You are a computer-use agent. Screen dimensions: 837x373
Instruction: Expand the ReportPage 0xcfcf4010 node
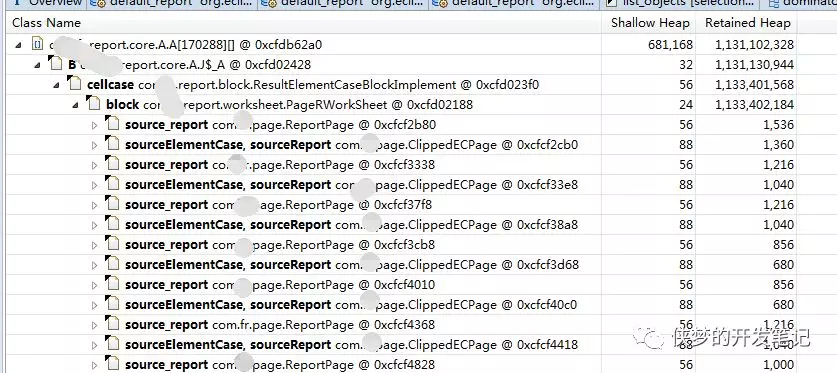click(x=94, y=285)
